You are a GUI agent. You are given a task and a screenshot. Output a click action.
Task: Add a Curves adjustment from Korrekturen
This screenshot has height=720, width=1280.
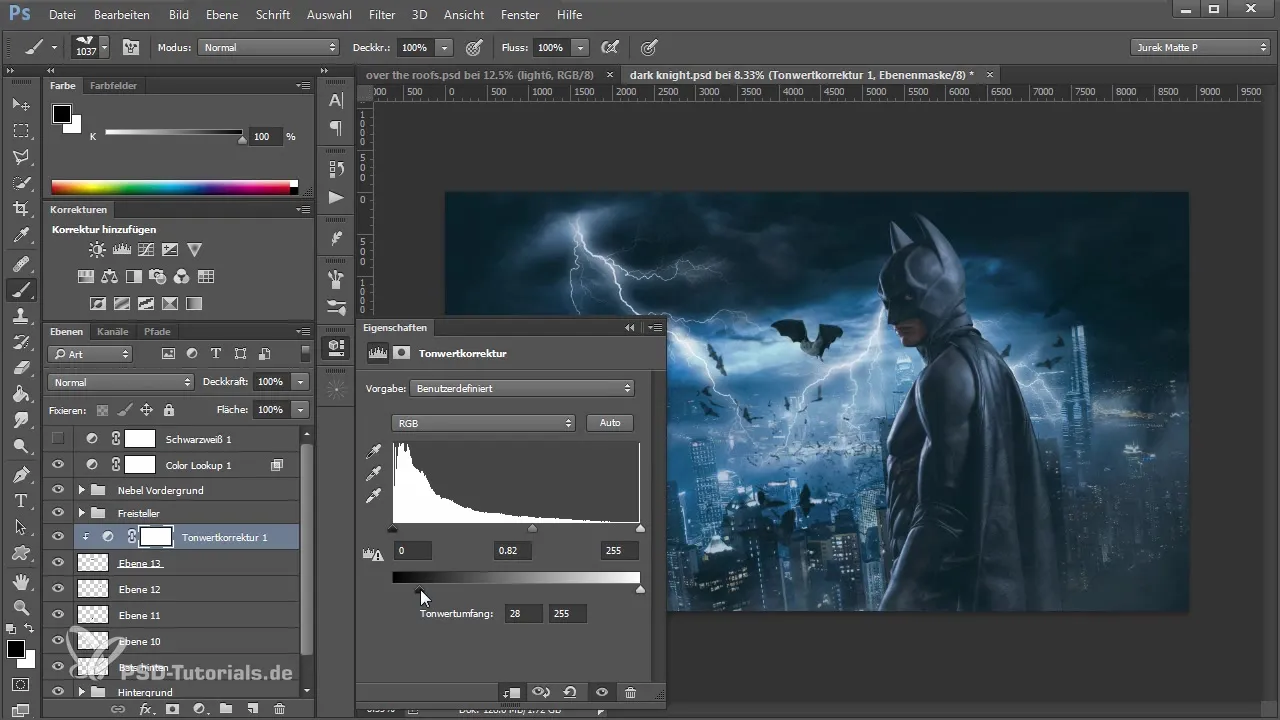tap(146, 250)
